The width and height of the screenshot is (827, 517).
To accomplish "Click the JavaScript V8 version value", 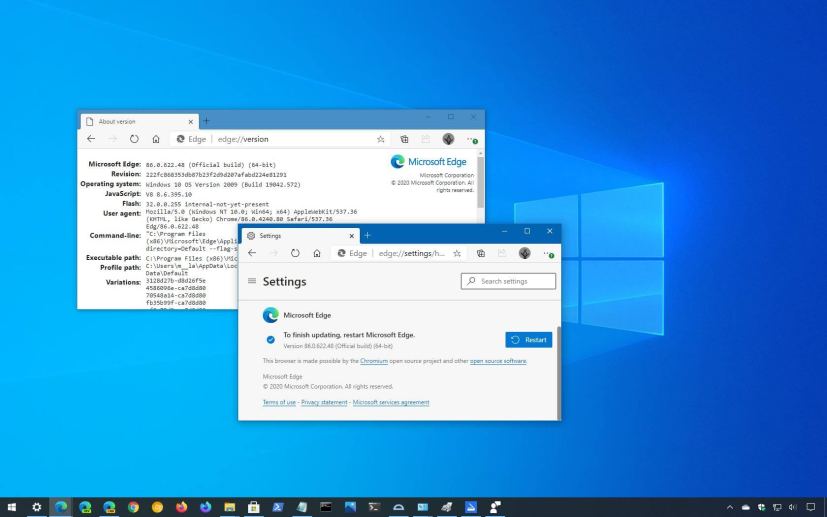I will 169,194.
